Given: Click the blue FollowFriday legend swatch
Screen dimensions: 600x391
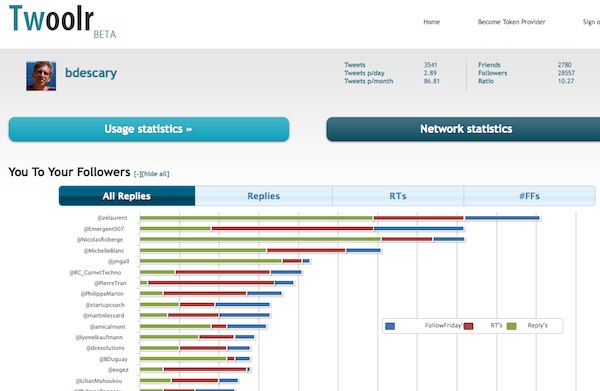Looking at the screenshot, I should pyautogui.click(x=390, y=326).
